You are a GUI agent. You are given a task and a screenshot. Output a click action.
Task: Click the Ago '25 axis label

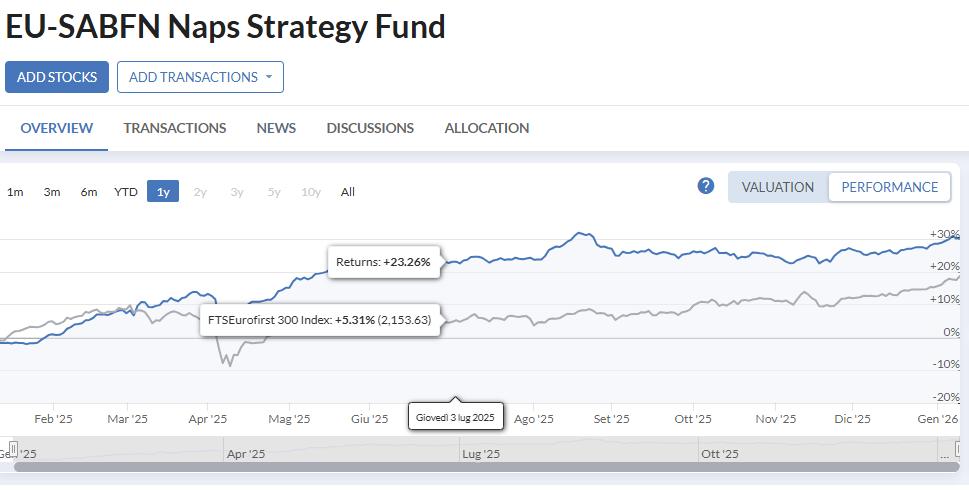(x=534, y=419)
